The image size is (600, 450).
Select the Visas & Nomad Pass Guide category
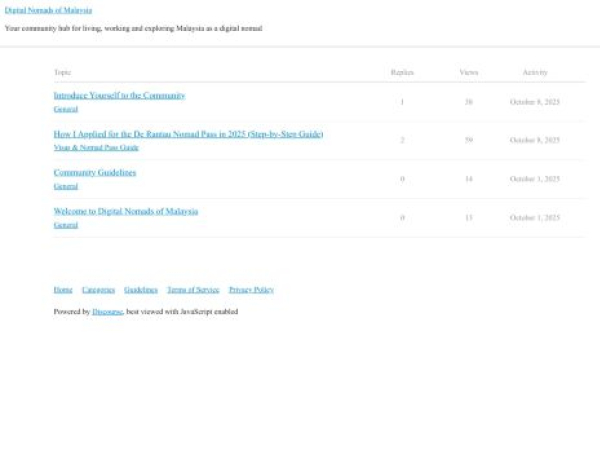(96, 147)
